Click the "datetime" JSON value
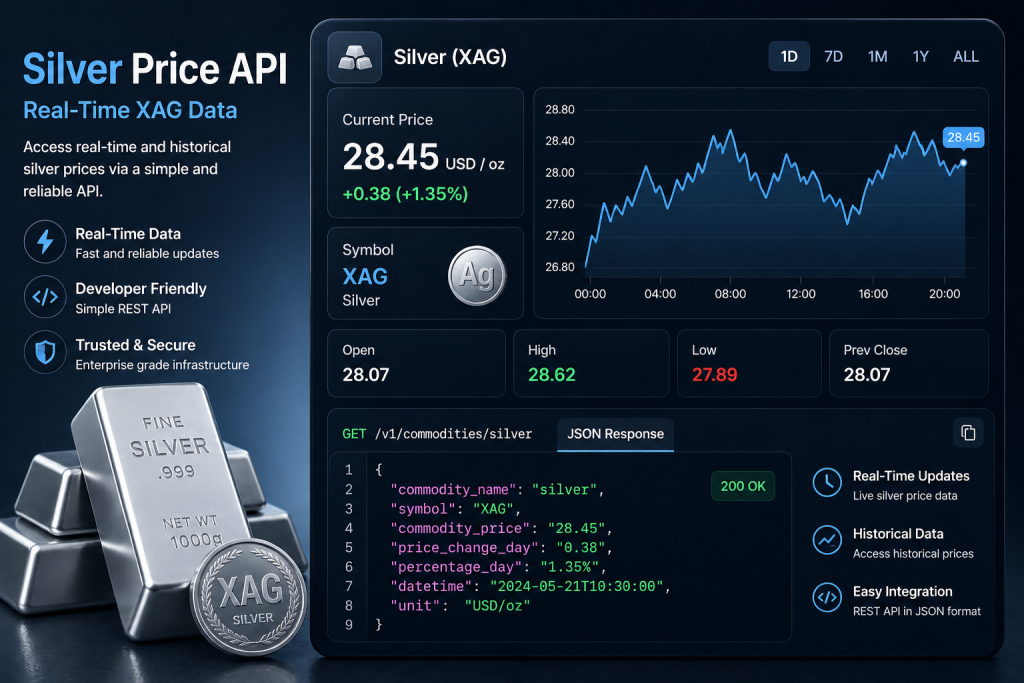This screenshot has height=683, width=1024. pos(577,586)
